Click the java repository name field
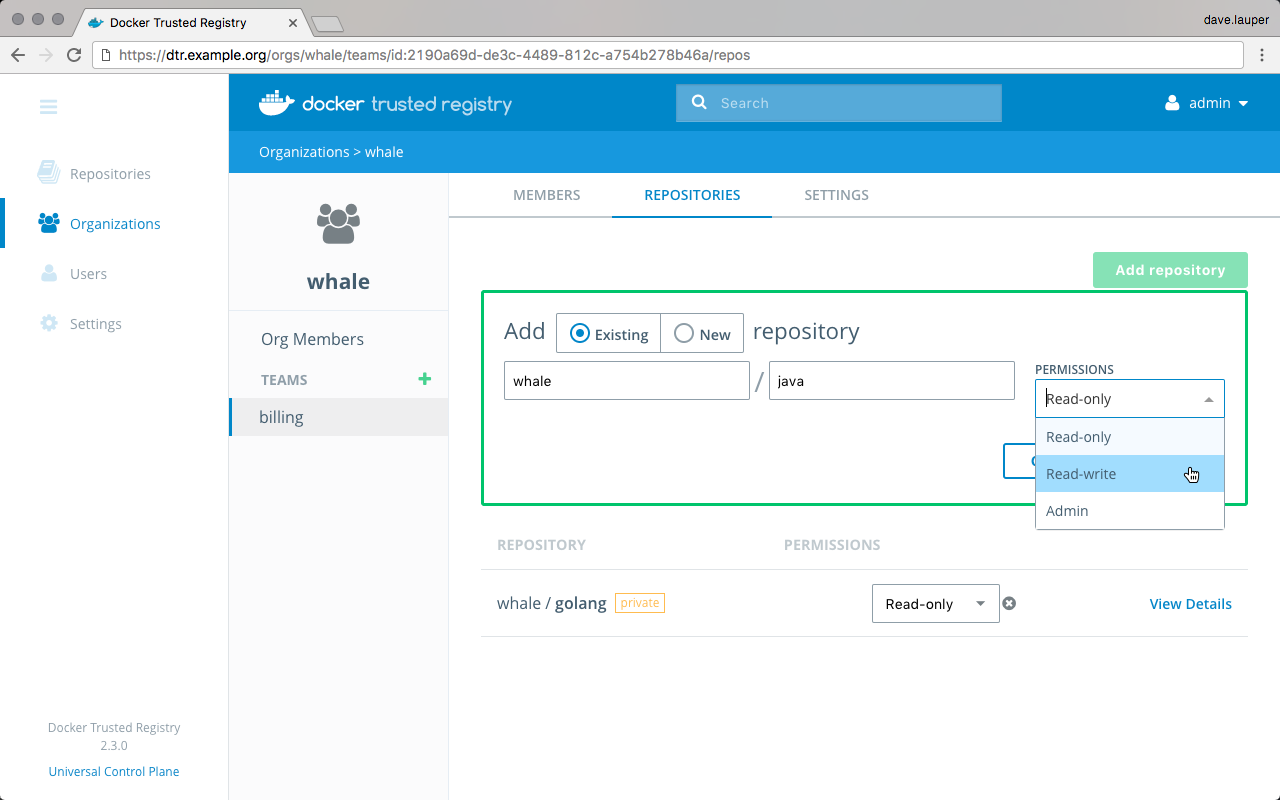 (891, 381)
